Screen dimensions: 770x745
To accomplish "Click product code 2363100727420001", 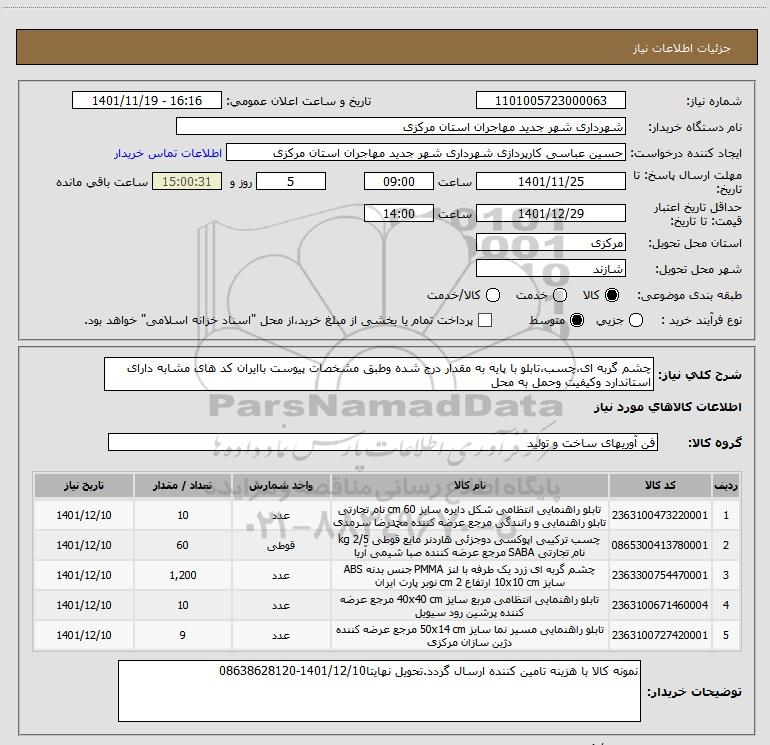I will (660, 635).
